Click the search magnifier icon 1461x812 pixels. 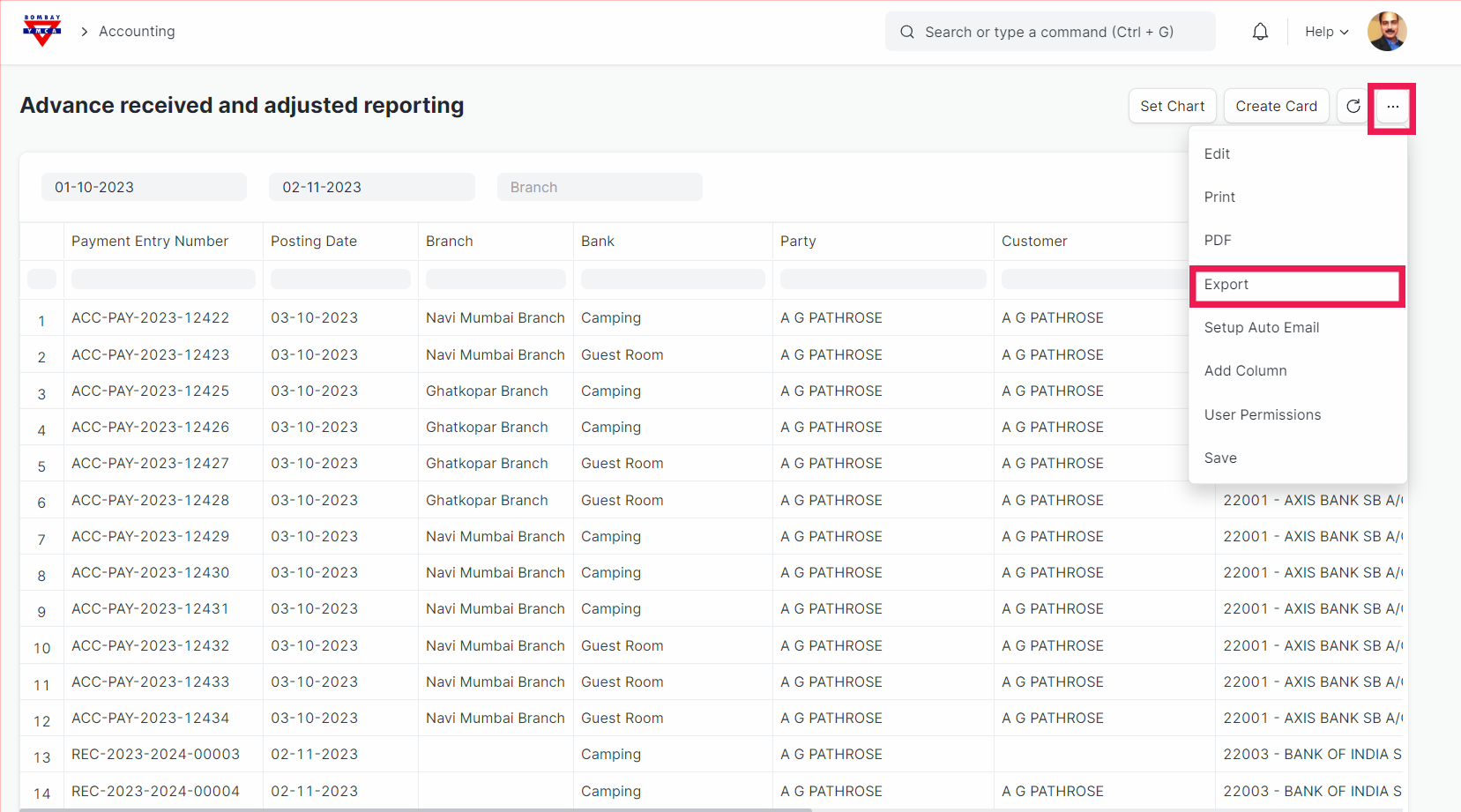[x=906, y=32]
